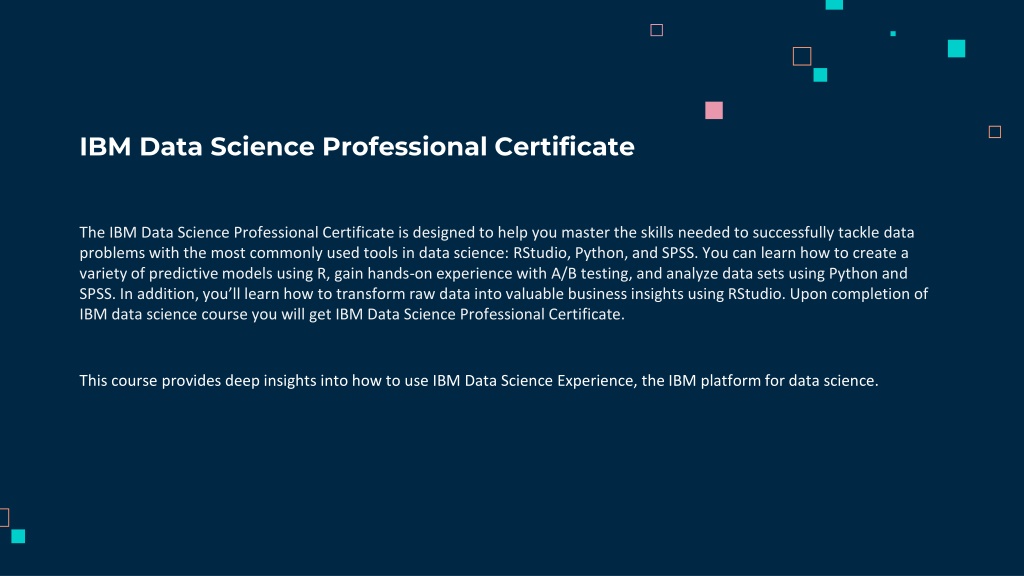
Task: Click the teal square cut off at top edge
Action: point(834,5)
